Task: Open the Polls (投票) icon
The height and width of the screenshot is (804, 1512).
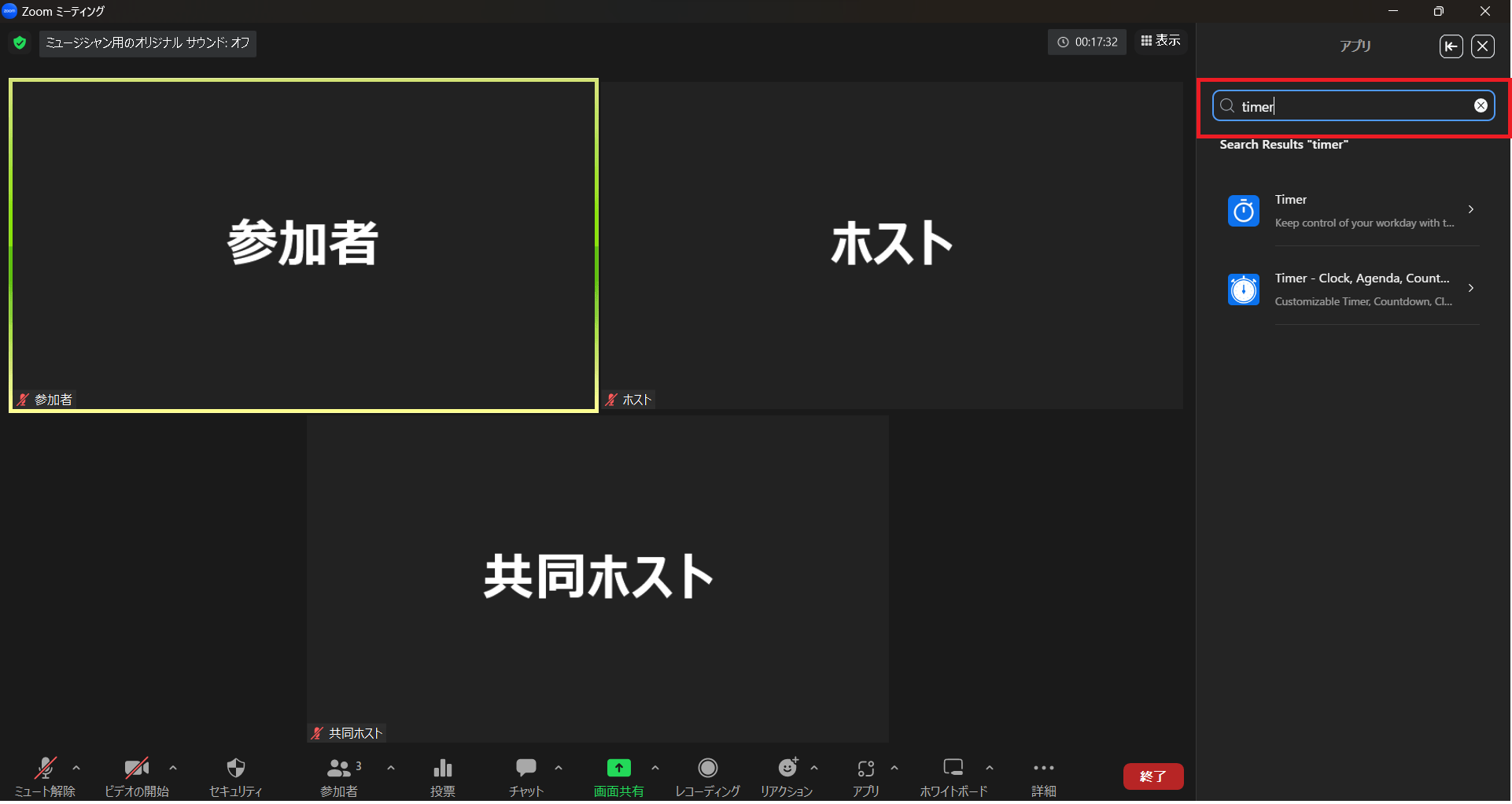Action: click(x=443, y=769)
